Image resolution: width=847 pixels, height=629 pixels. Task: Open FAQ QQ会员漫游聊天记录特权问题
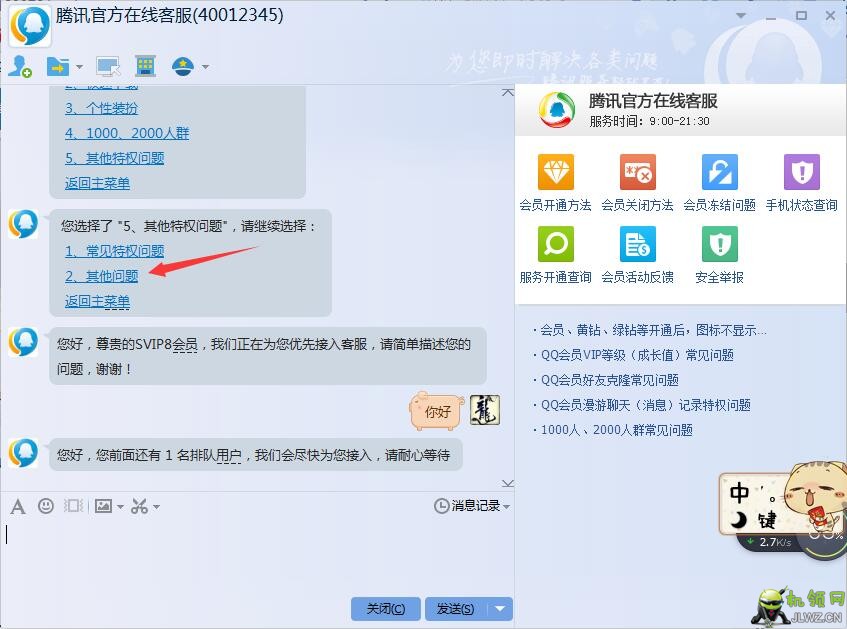646,405
